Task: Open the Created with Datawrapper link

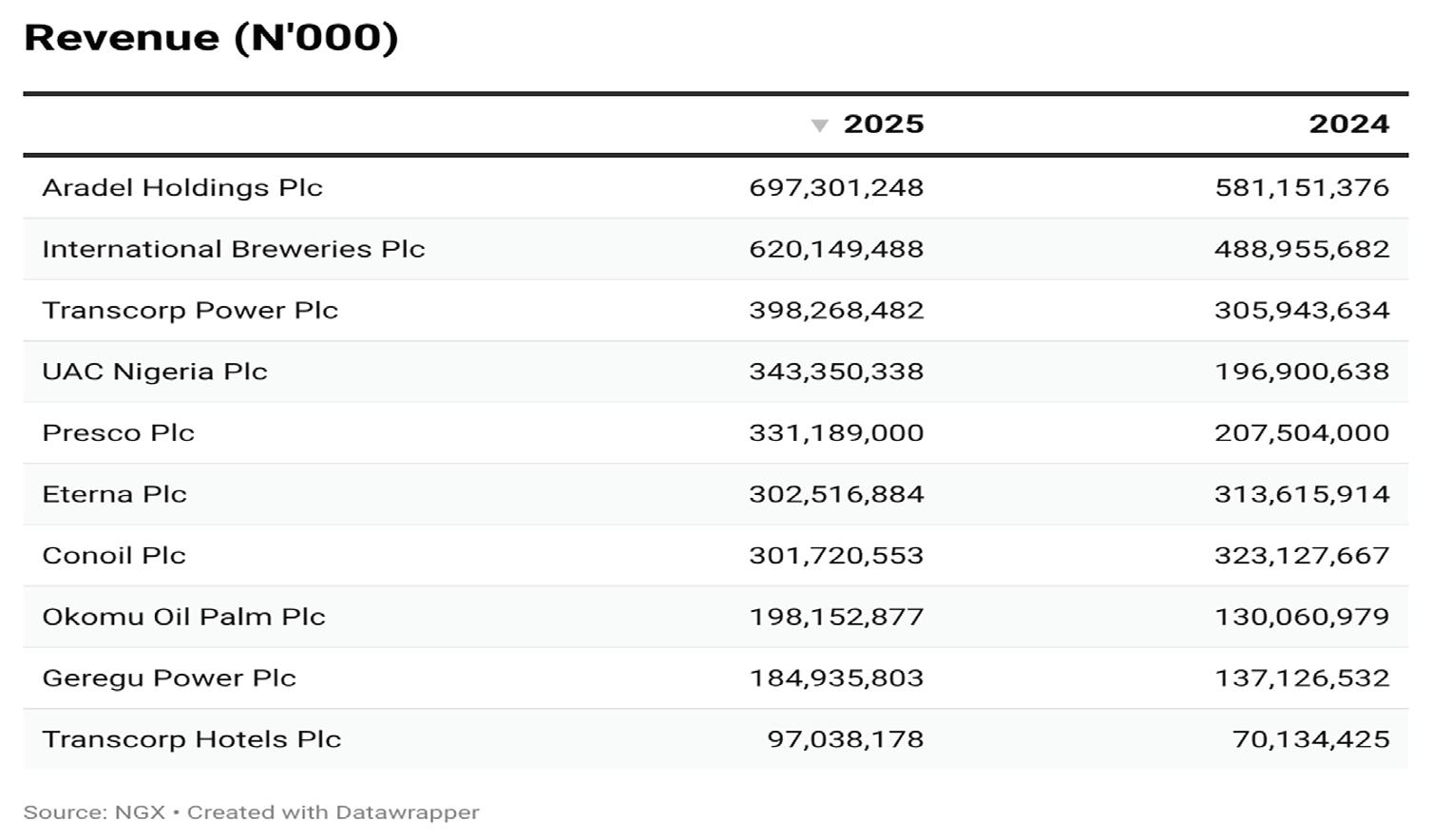Action: point(334,812)
